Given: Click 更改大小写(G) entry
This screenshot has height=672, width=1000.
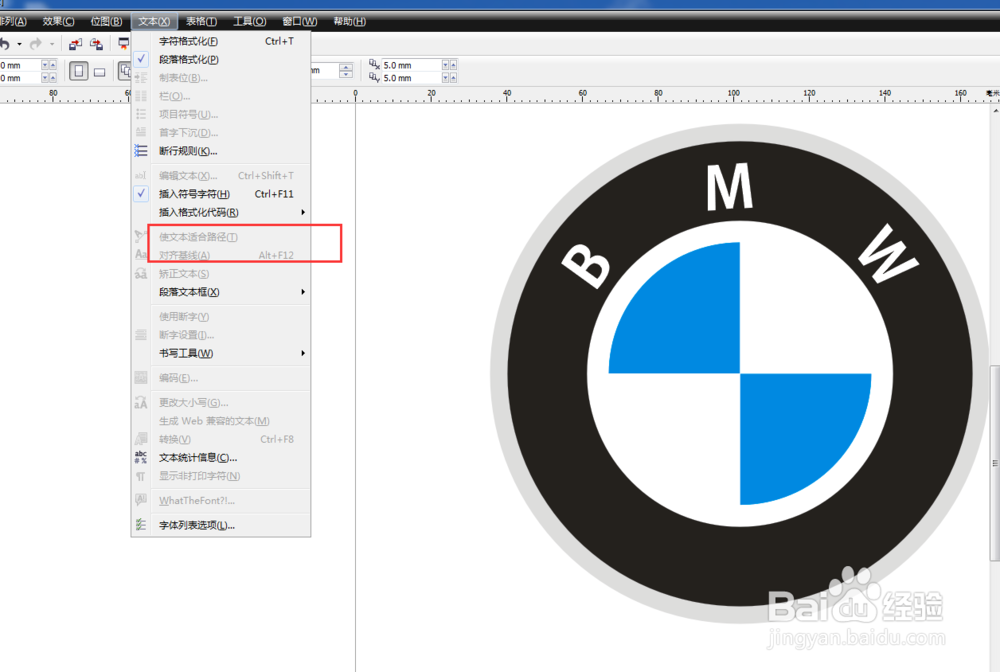Looking at the screenshot, I should click(x=221, y=402).
